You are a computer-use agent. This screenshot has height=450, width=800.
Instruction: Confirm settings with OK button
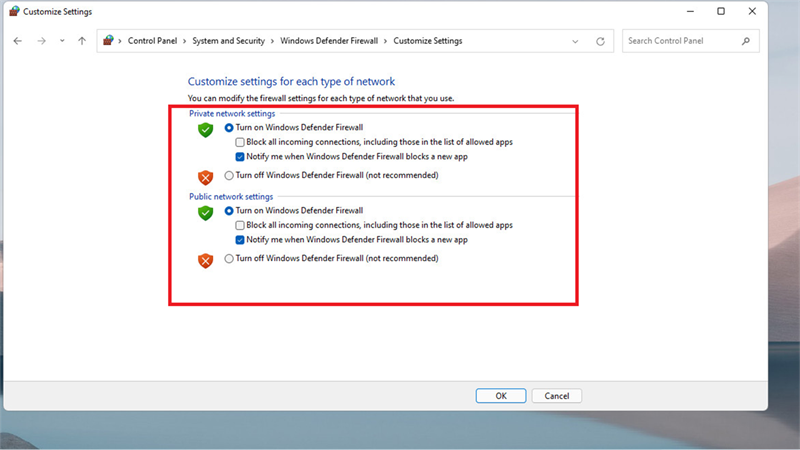click(501, 396)
